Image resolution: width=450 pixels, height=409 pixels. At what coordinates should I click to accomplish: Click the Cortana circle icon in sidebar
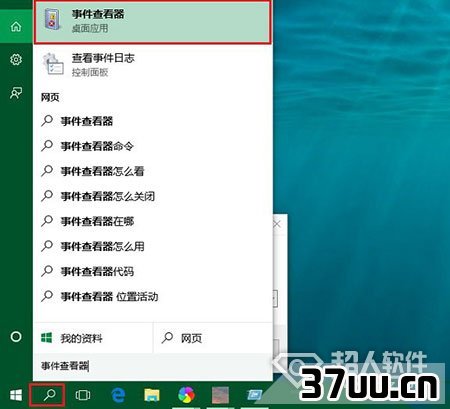[x=16, y=337]
